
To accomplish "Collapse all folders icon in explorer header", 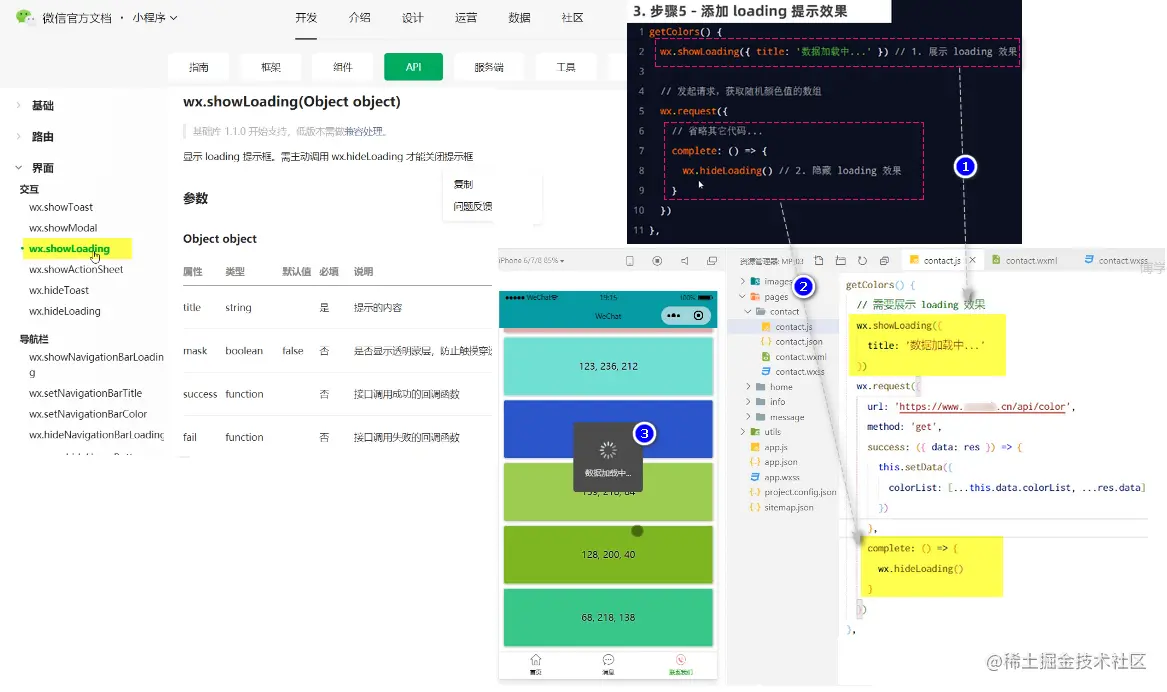I will point(884,260).
